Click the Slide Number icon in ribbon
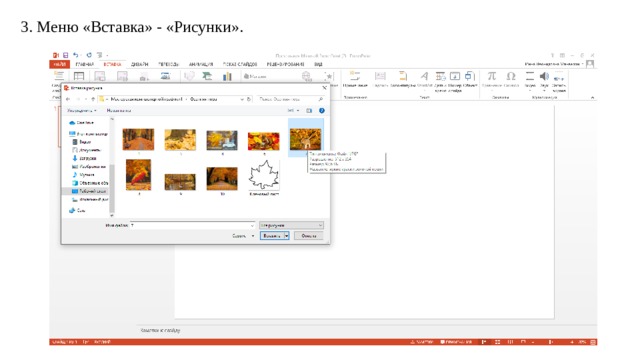The image size is (640, 360). (x=455, y=76)
